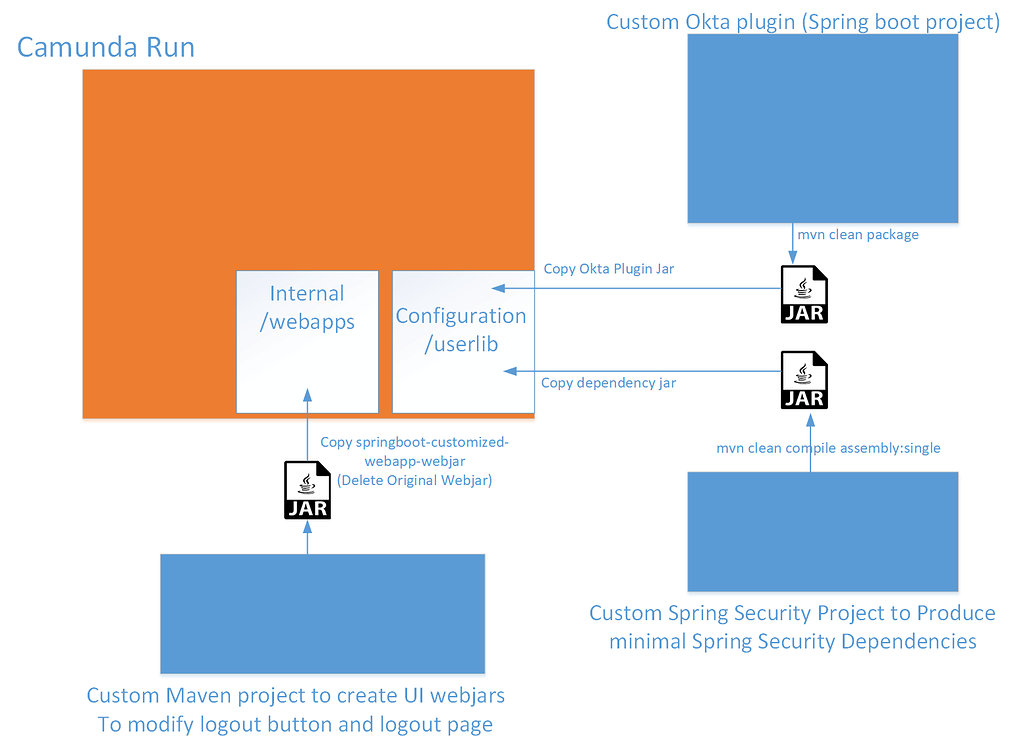Click the blue Custom Okta plugin box
Viewport: 1014px width, 750px height.
point(822,128)
